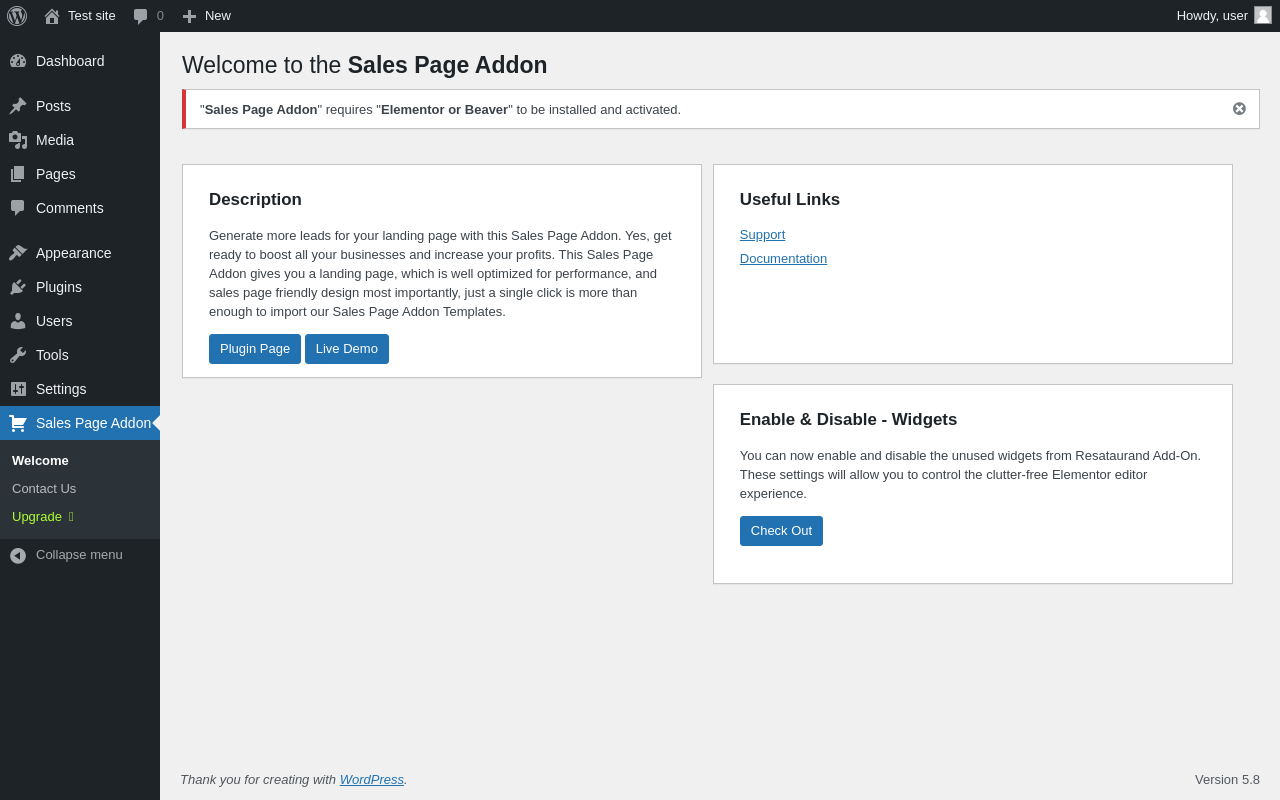This screenshot has height=800, width=1280.
Task: Click the Collapse menu arrow icon
Action: point(18,556)
